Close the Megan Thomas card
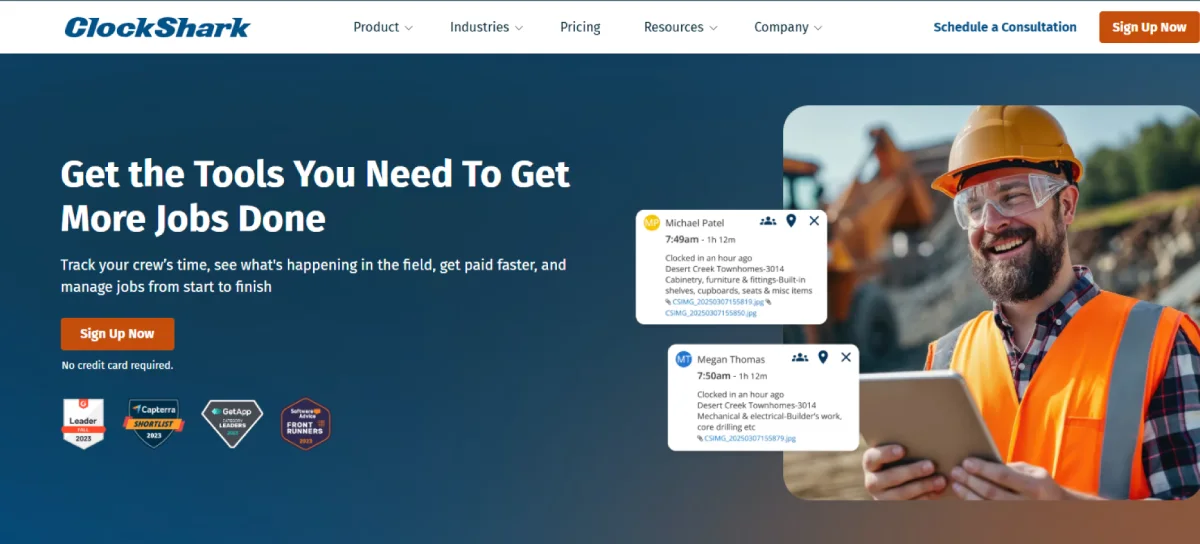 [x=846, y=357]
